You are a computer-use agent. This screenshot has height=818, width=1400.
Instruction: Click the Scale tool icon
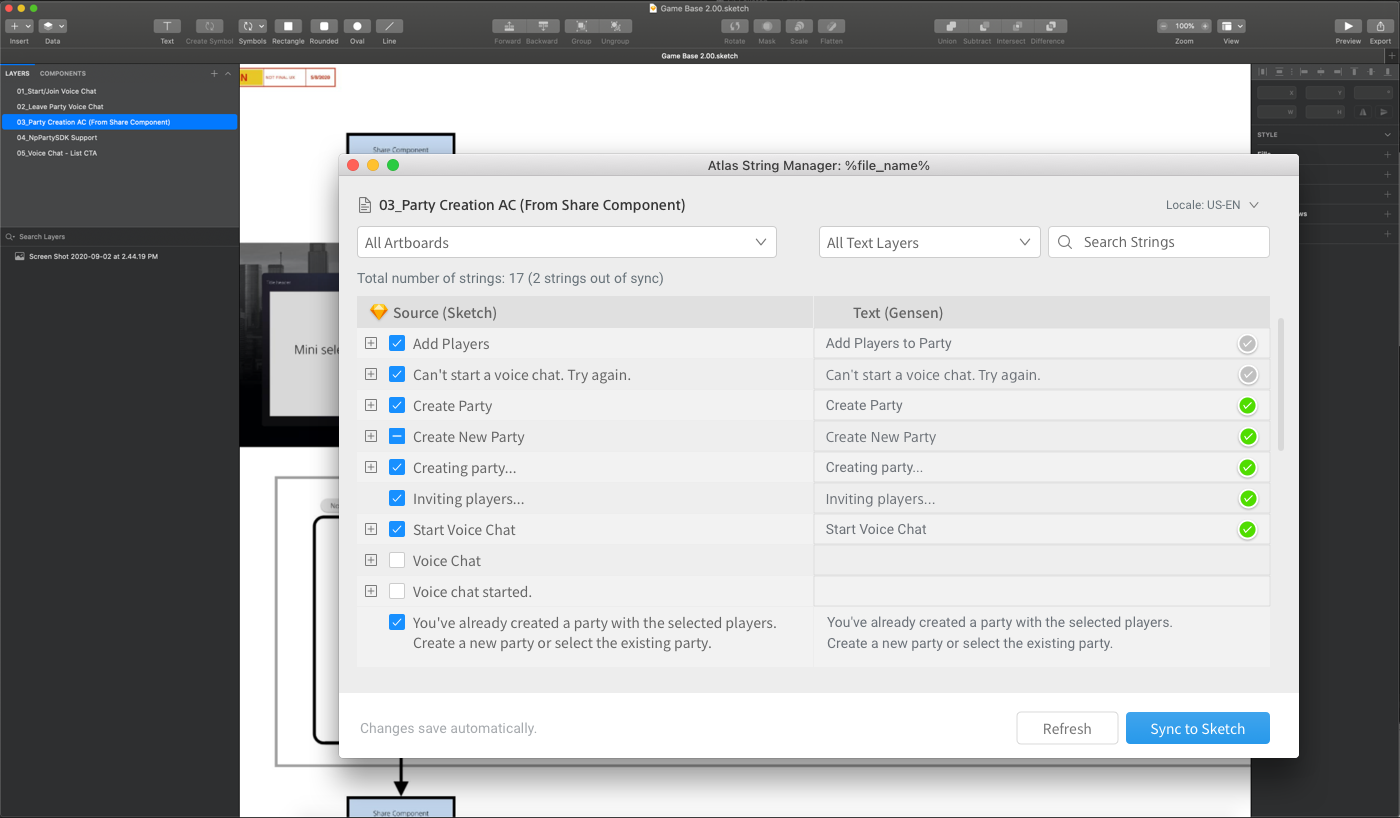pyautogui.click(x=799, y=26)
